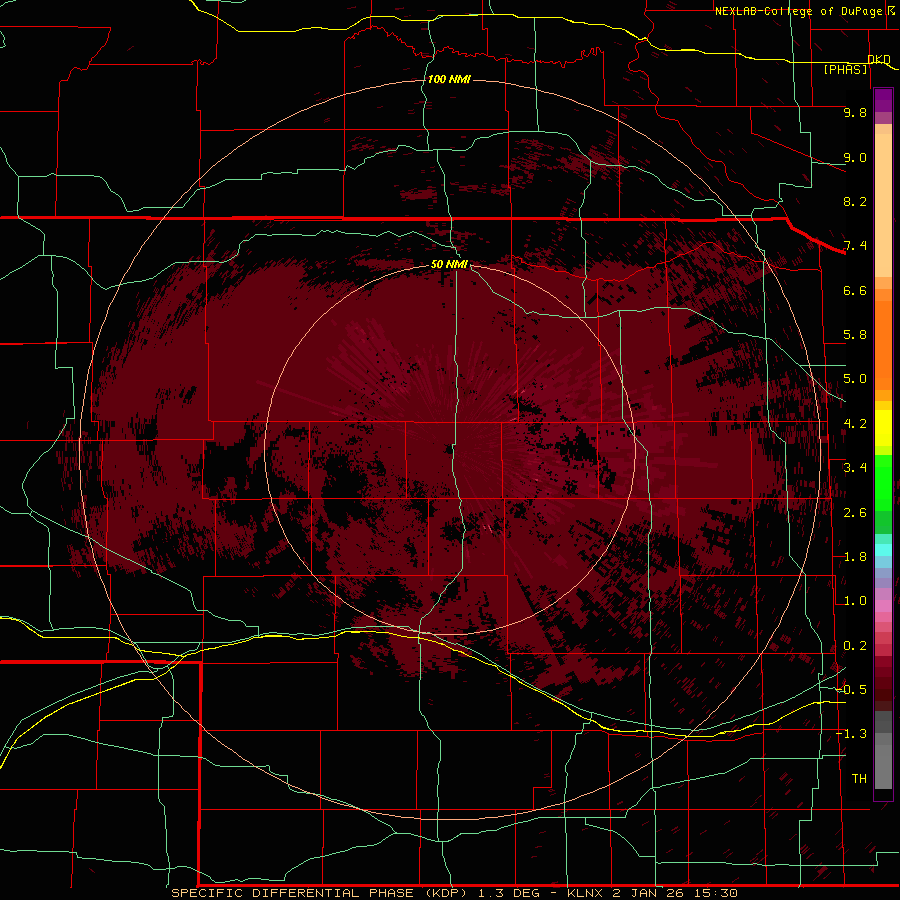This screenshot has height=900, width=900.
Task: Pick the light peach segment of the color bar
Action: point(883,205)
